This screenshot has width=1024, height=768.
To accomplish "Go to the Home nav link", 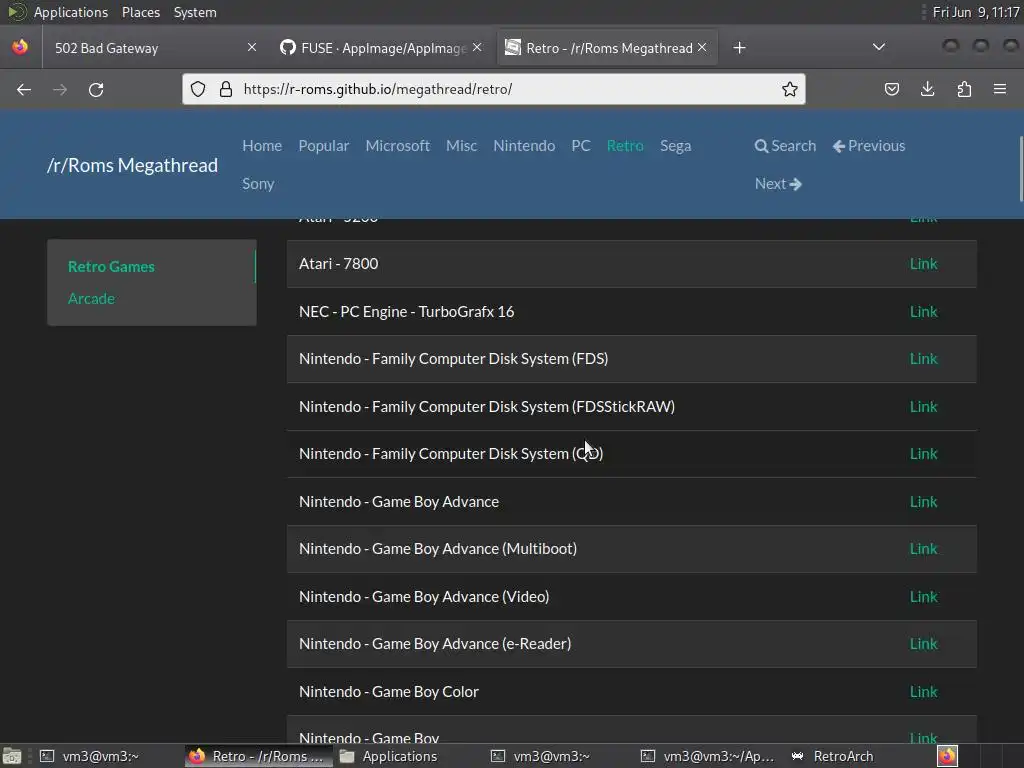I will click(x=262, y=146).
